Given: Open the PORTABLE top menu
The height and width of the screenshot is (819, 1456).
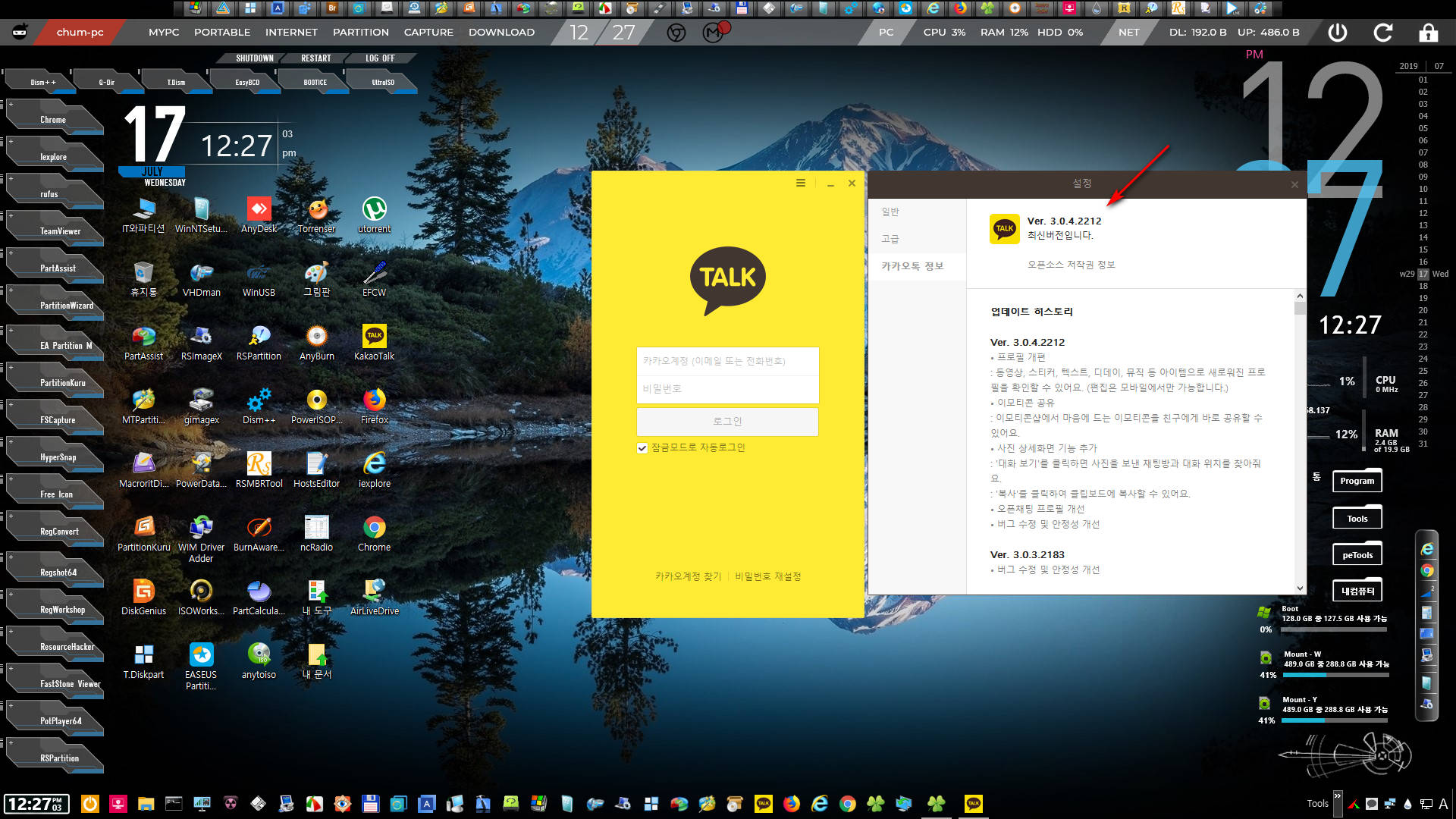Looking at the screenshot, I should (x=222, y=33).
